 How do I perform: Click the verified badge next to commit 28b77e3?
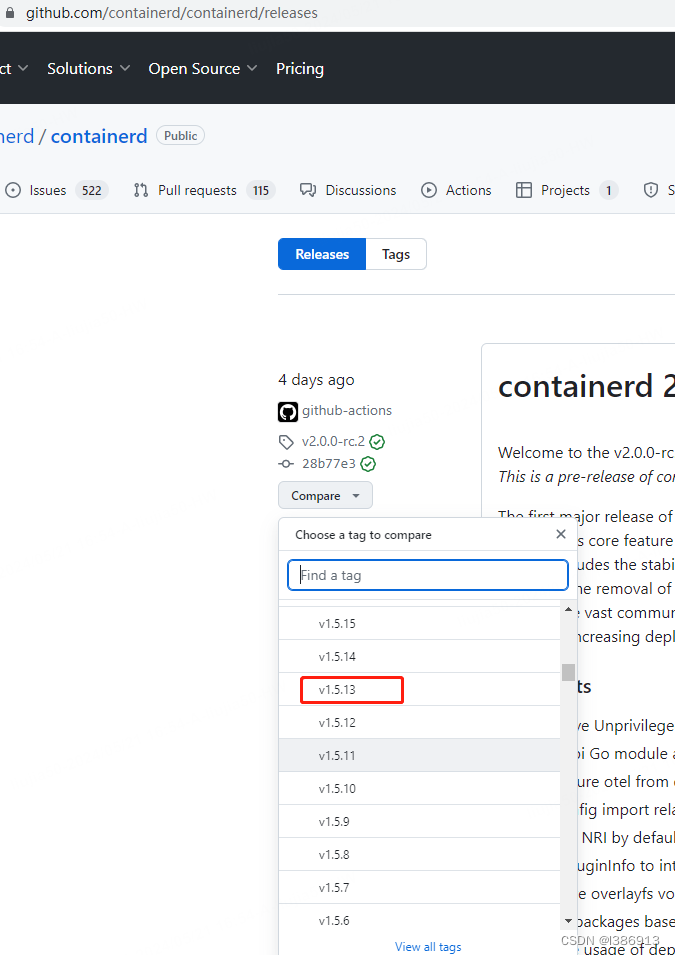pyautogui.click(x=367, y=463)
